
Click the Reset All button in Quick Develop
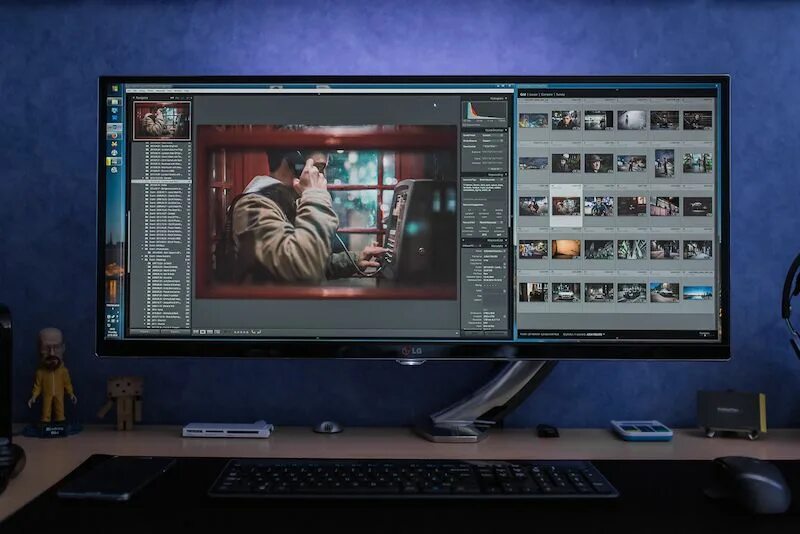coord(494,169)
